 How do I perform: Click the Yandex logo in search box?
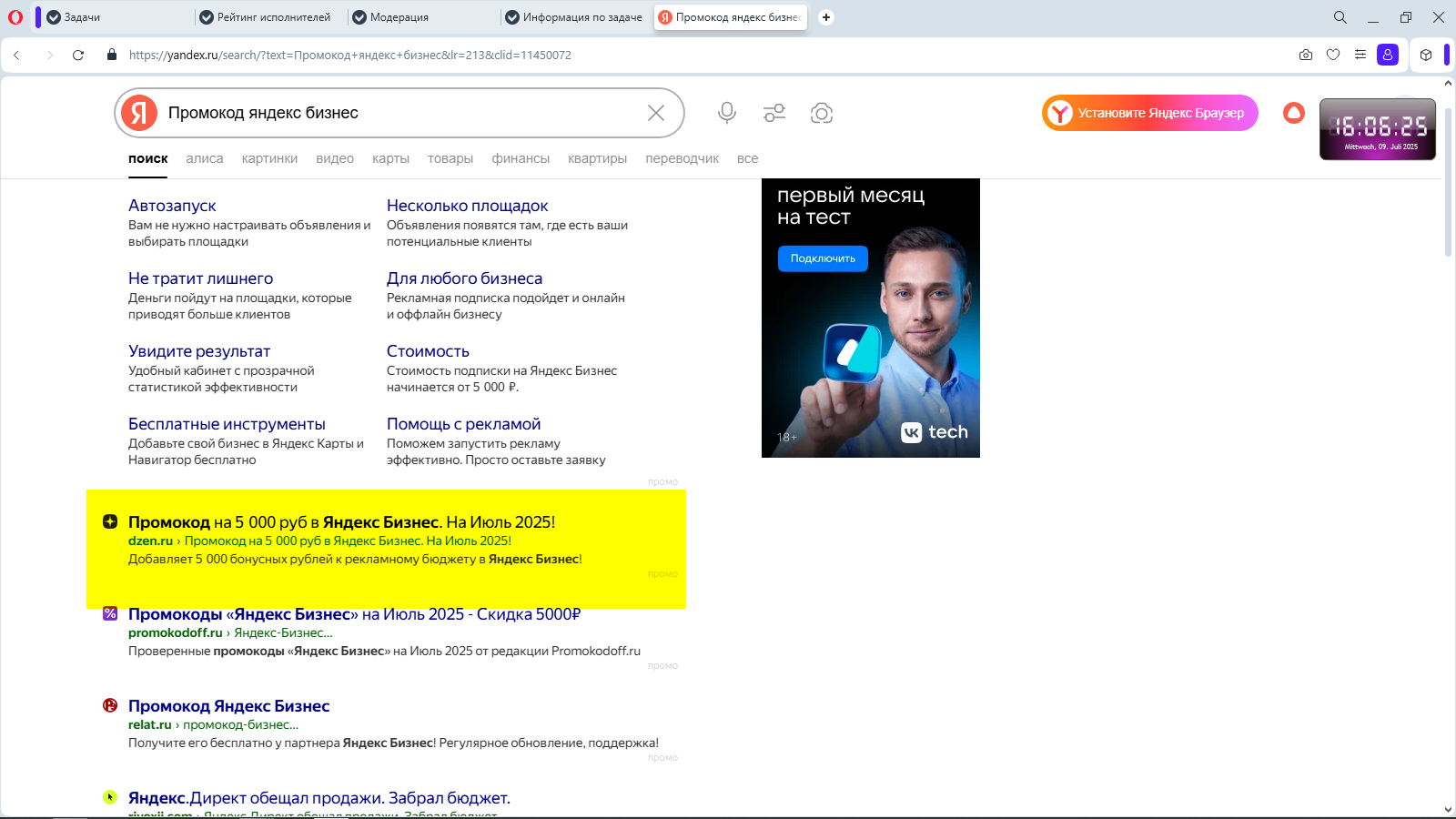pos(139,113)
